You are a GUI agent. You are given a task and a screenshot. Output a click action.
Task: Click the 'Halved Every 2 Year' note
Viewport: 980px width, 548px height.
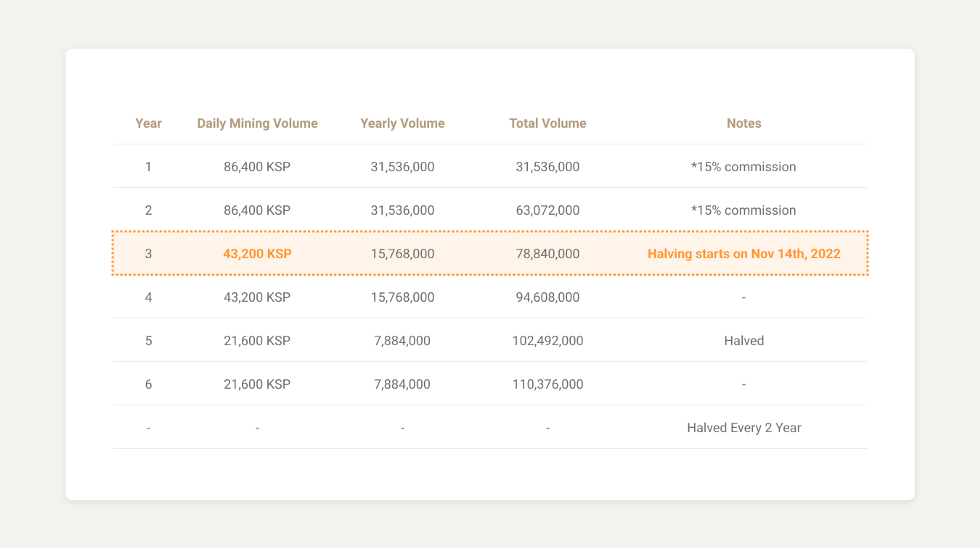[x=744, y=428]
